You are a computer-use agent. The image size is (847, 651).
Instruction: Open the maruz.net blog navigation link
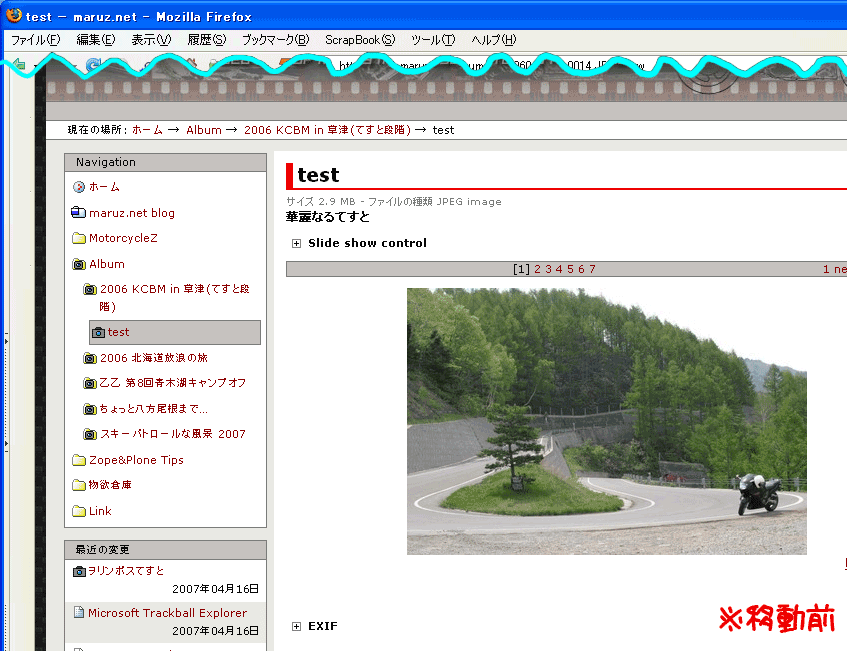pyautogui.click(x=132, y=213)
